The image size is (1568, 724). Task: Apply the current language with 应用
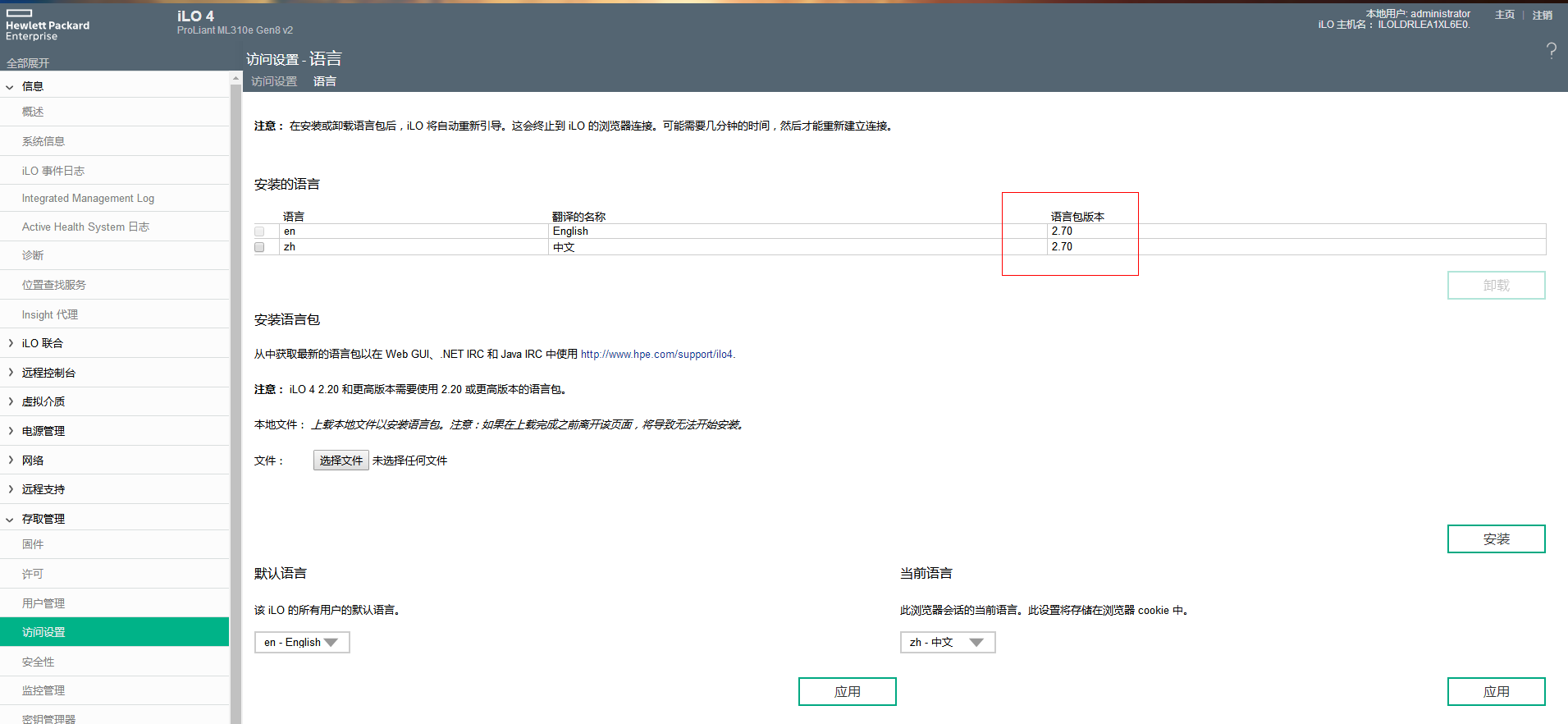point(1497,692)
